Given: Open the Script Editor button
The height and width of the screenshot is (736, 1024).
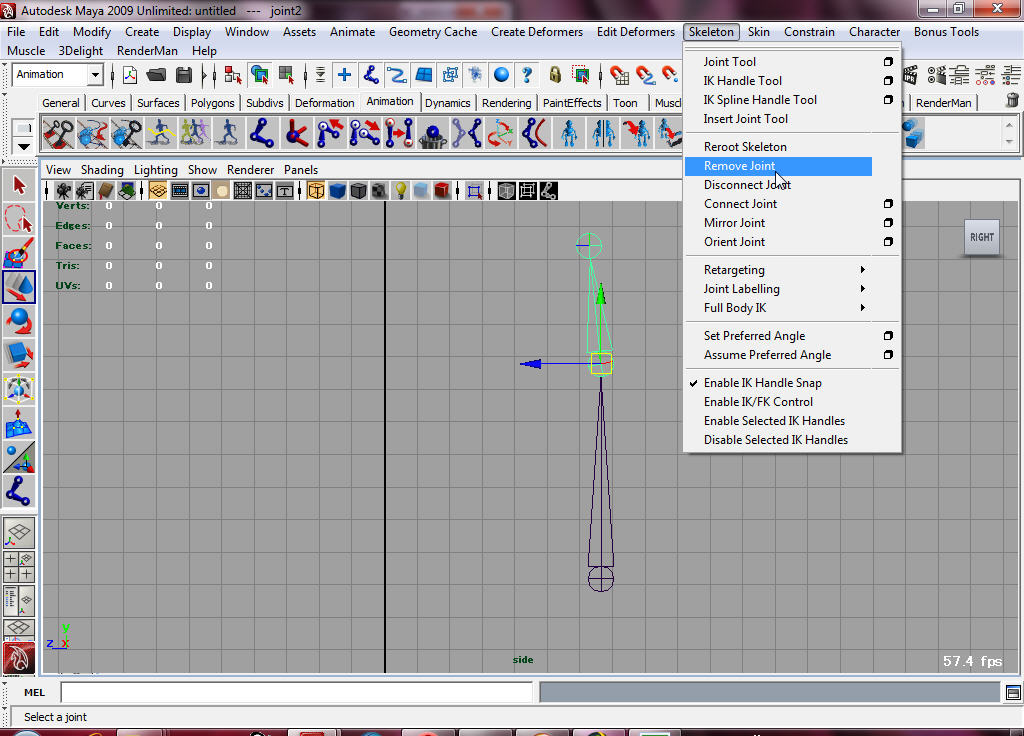Looking at the screenshot, I should [x=1013, y=692].
